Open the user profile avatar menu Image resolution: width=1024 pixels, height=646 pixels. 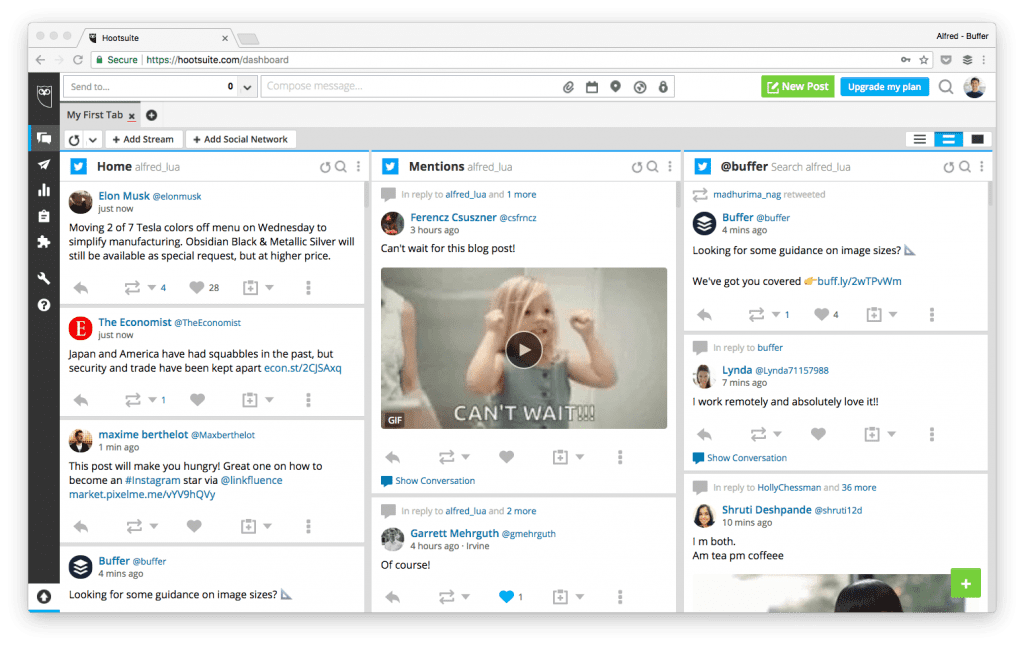click(x=974, y=87)
